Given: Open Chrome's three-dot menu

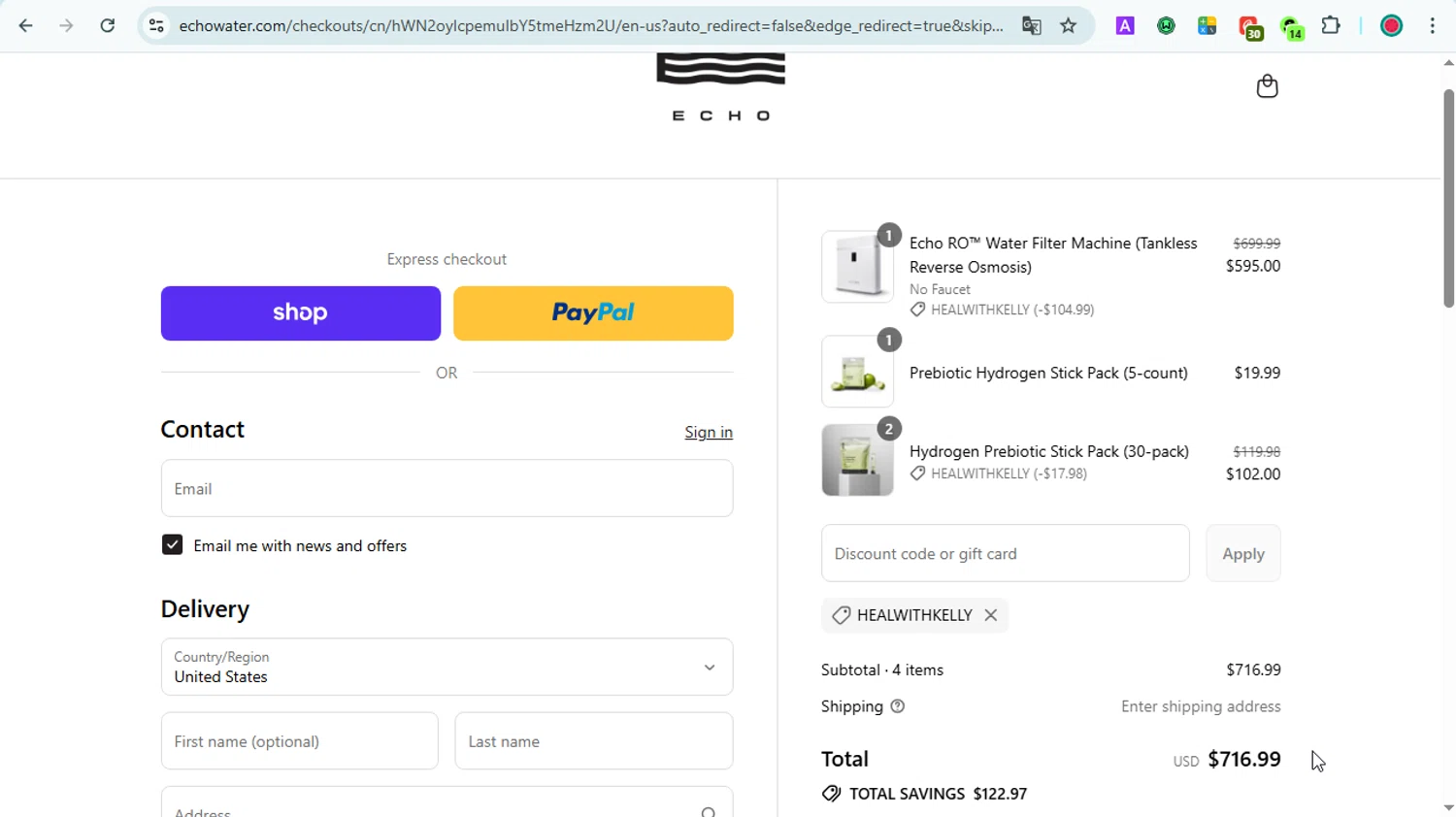Looking at the screenshot, I should 1432,26.
